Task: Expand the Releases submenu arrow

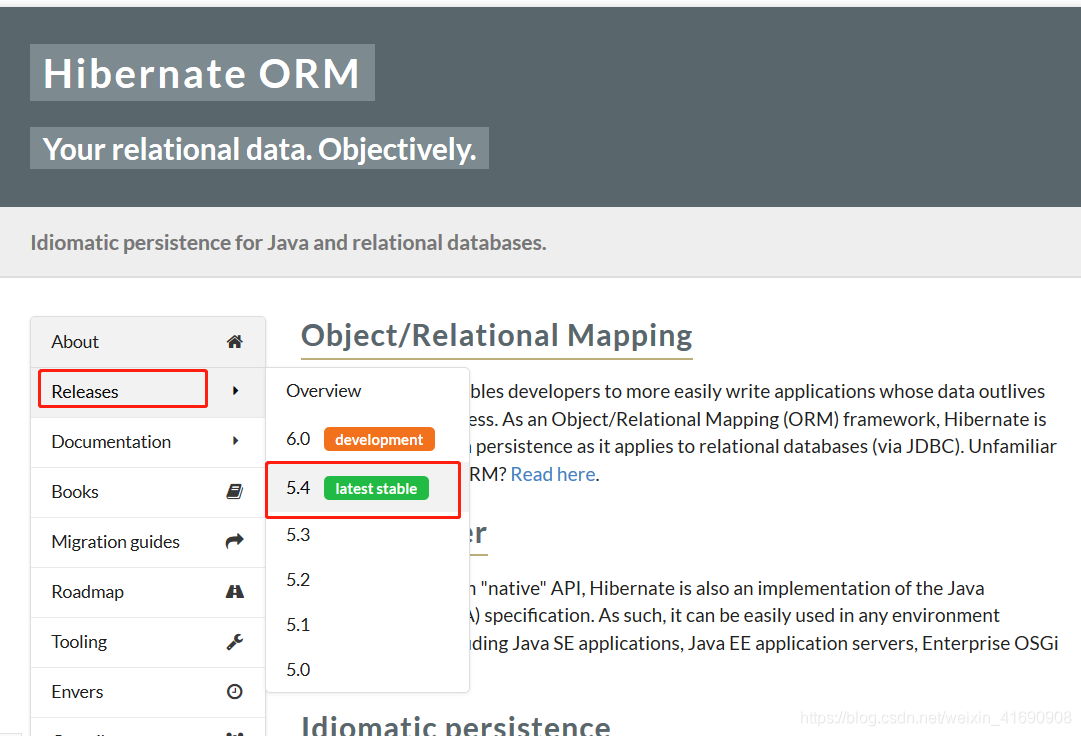Action: (x=235, y=391)
